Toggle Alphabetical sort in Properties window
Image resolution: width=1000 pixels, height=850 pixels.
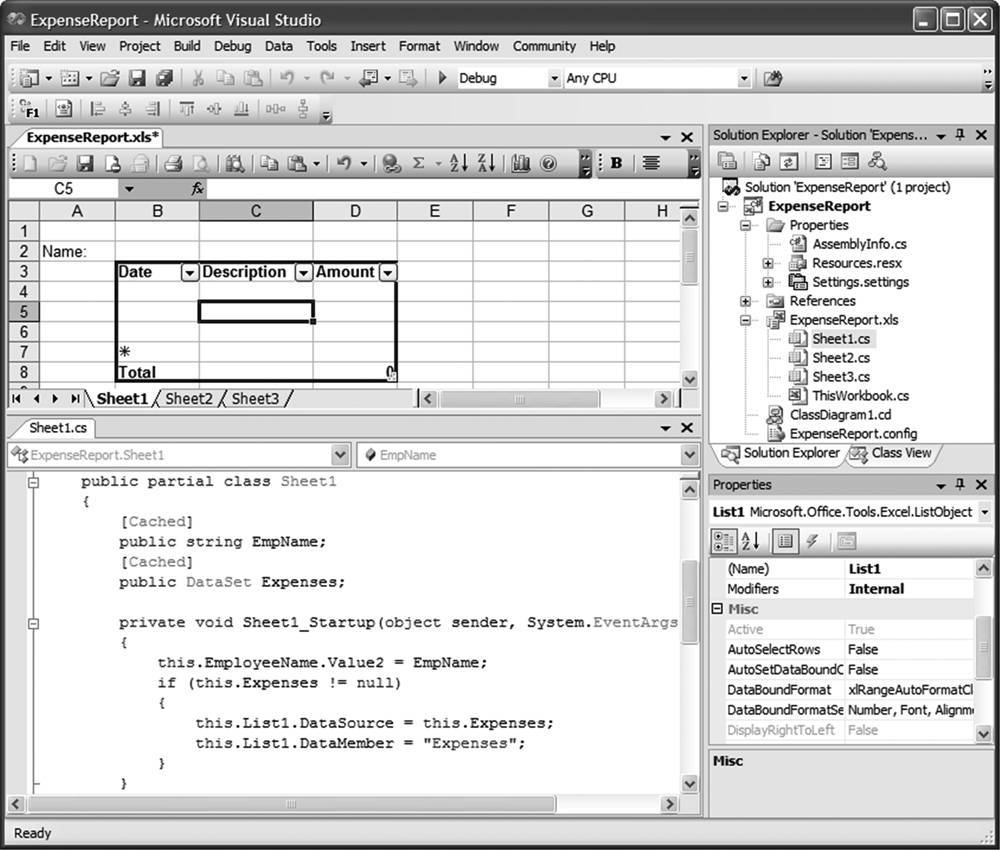coord(750,541)
